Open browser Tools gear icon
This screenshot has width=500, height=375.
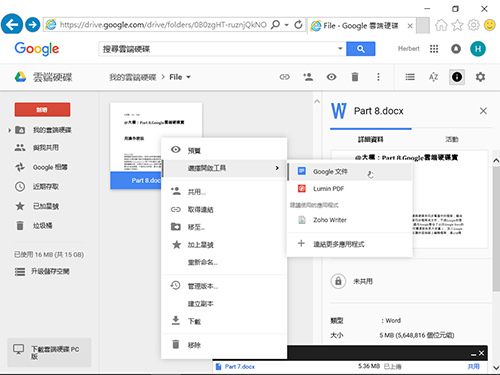(x=473, y=25)
